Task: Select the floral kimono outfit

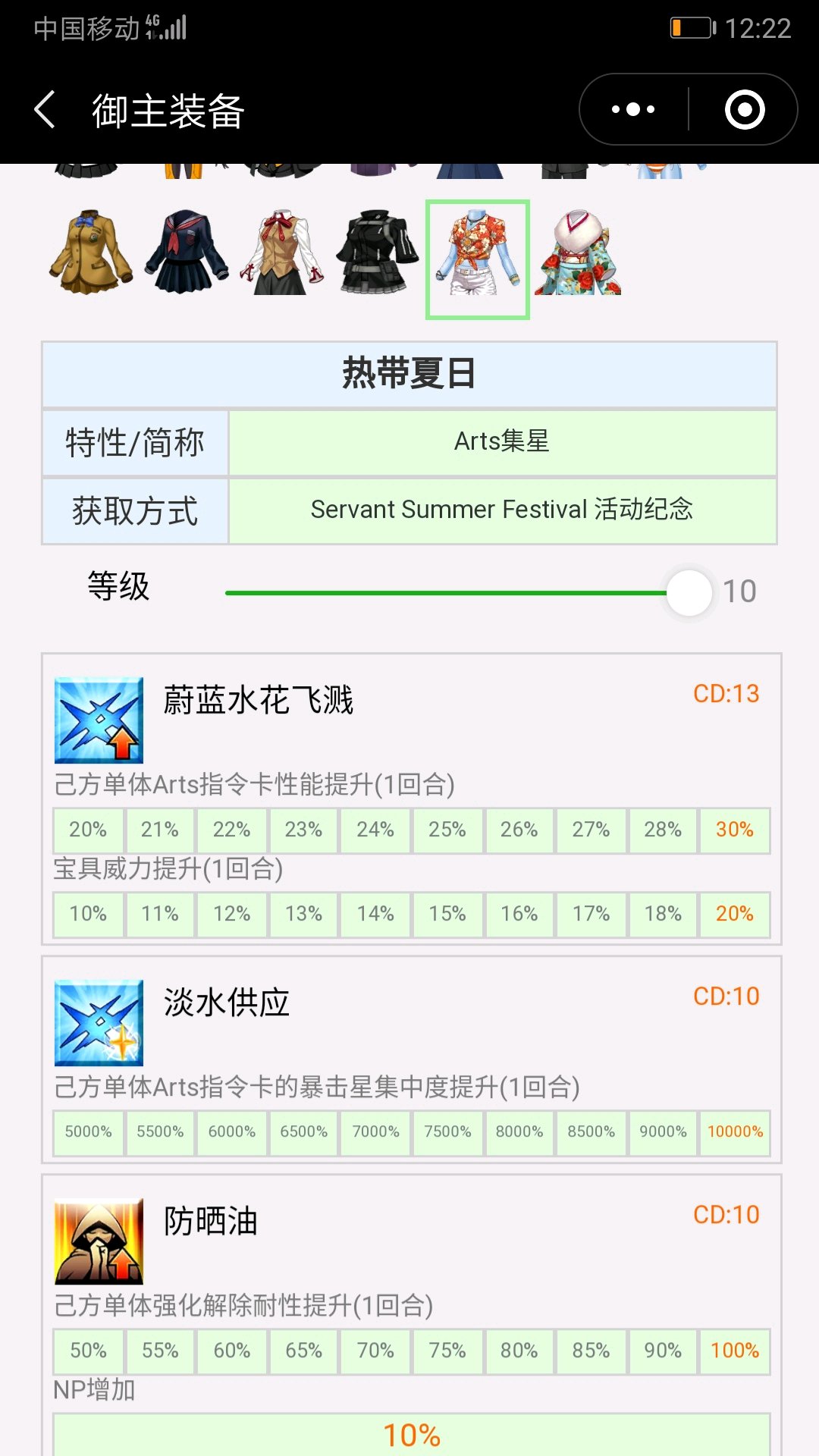Action: click(579, 253)
